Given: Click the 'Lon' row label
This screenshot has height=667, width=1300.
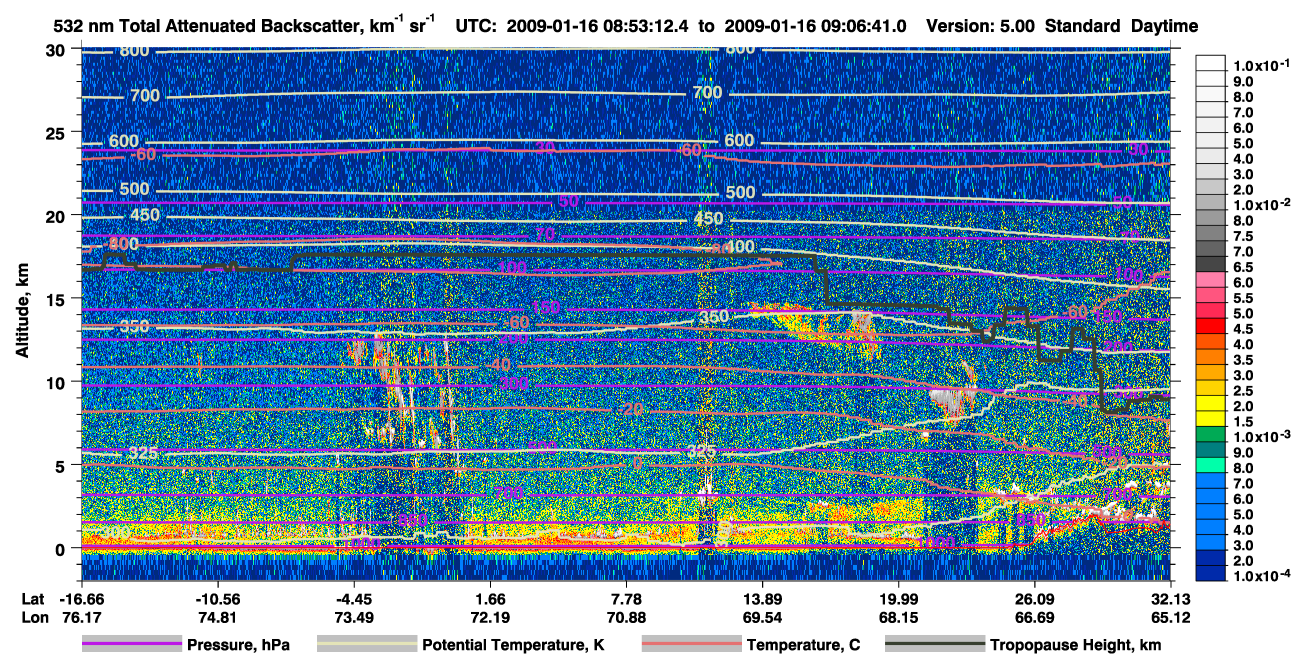Looking at the screenshot, I should pos(34,617).
